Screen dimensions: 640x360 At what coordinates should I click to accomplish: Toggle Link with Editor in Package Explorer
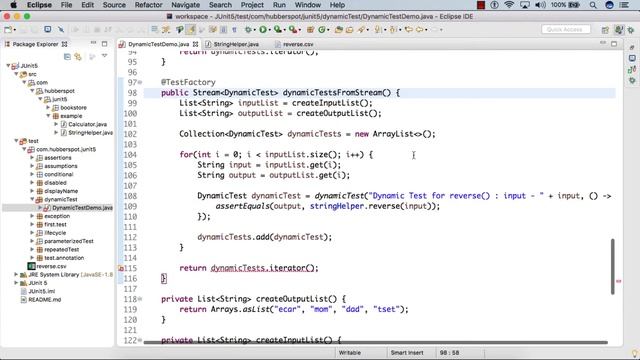pos(78,57)
